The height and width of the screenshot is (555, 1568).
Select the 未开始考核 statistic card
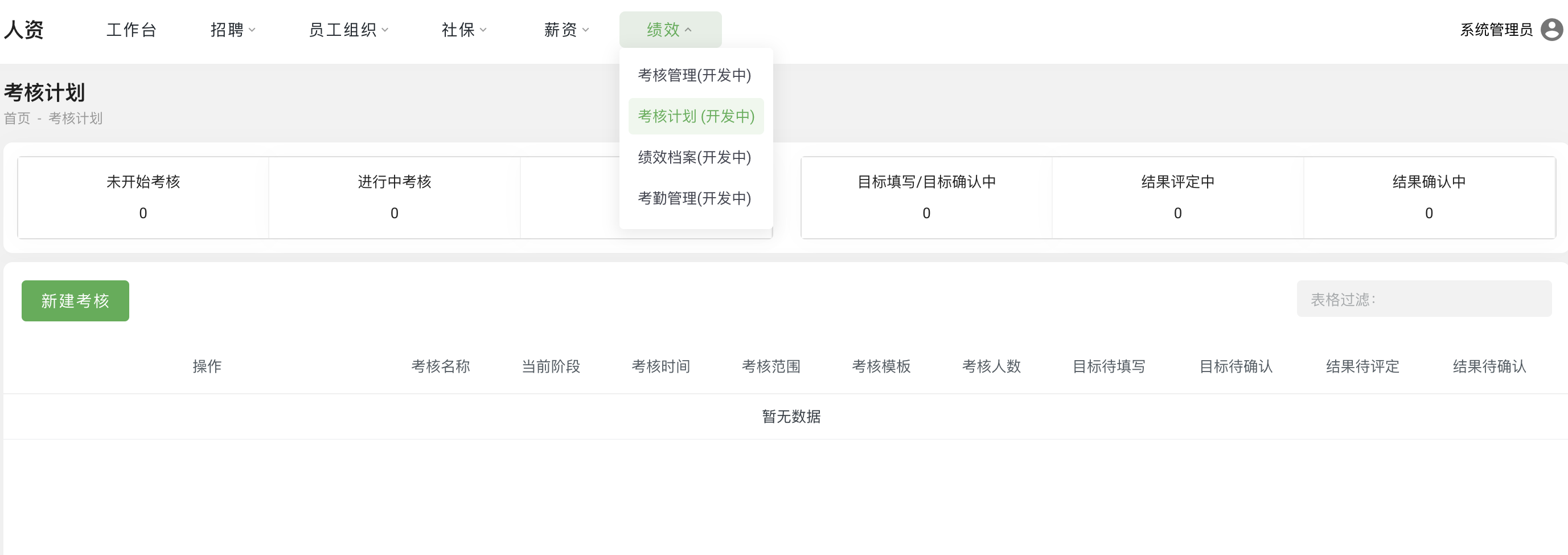coord(143,197)
